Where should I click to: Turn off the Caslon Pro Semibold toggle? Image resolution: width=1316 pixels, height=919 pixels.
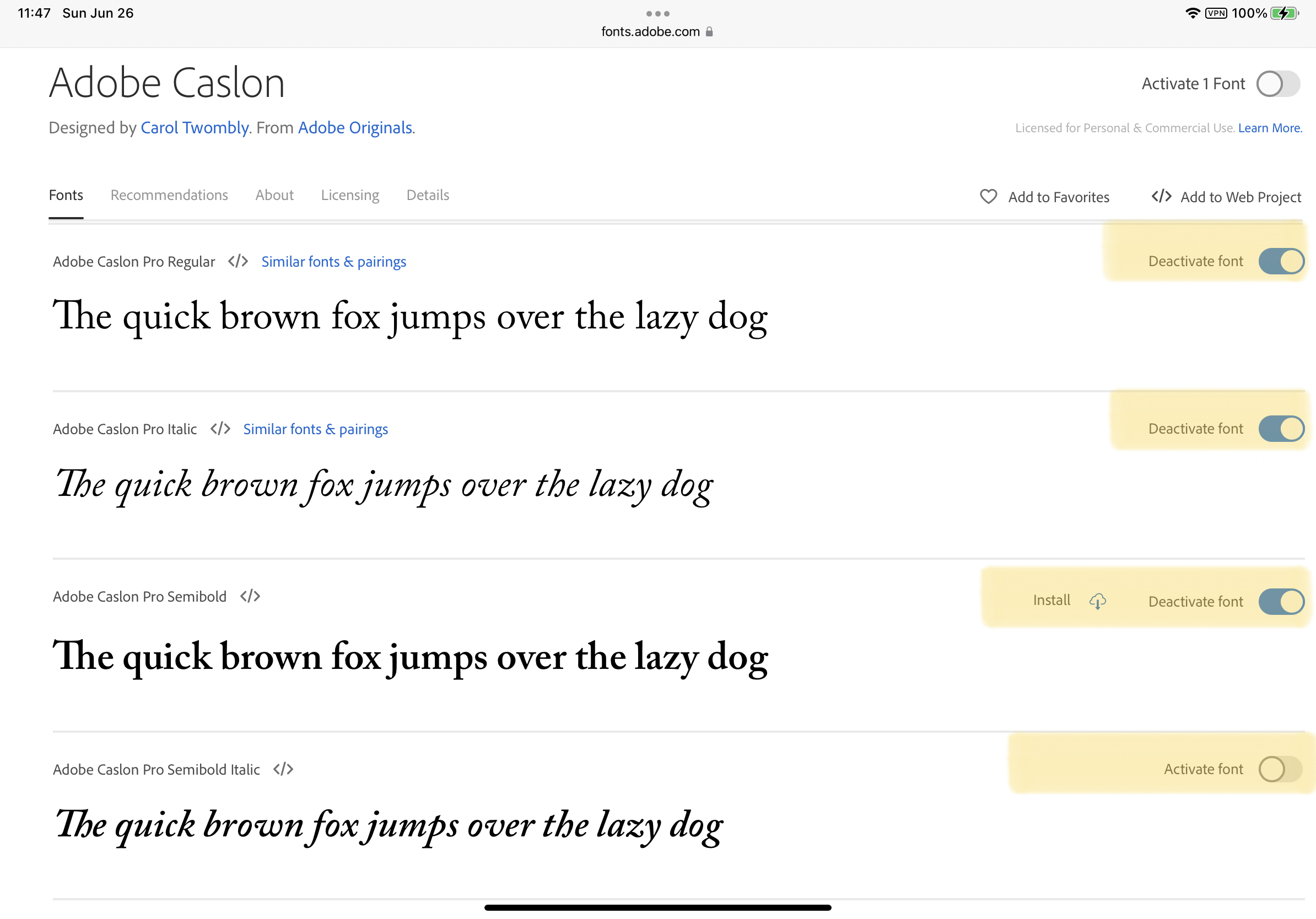pyautogui.click(x=1281, y=602)
